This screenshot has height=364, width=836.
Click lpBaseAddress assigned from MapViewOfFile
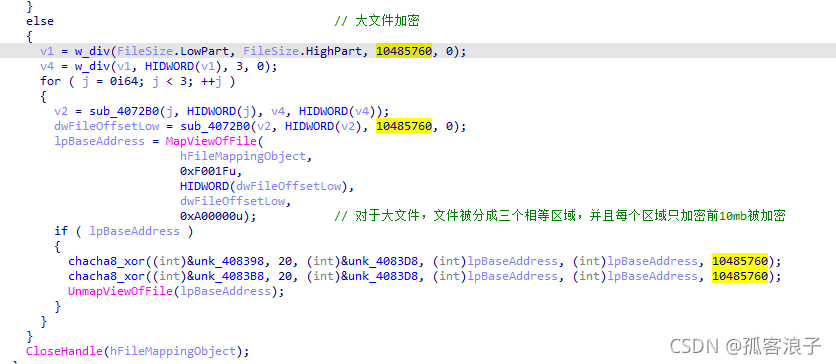tap(99, 141)
